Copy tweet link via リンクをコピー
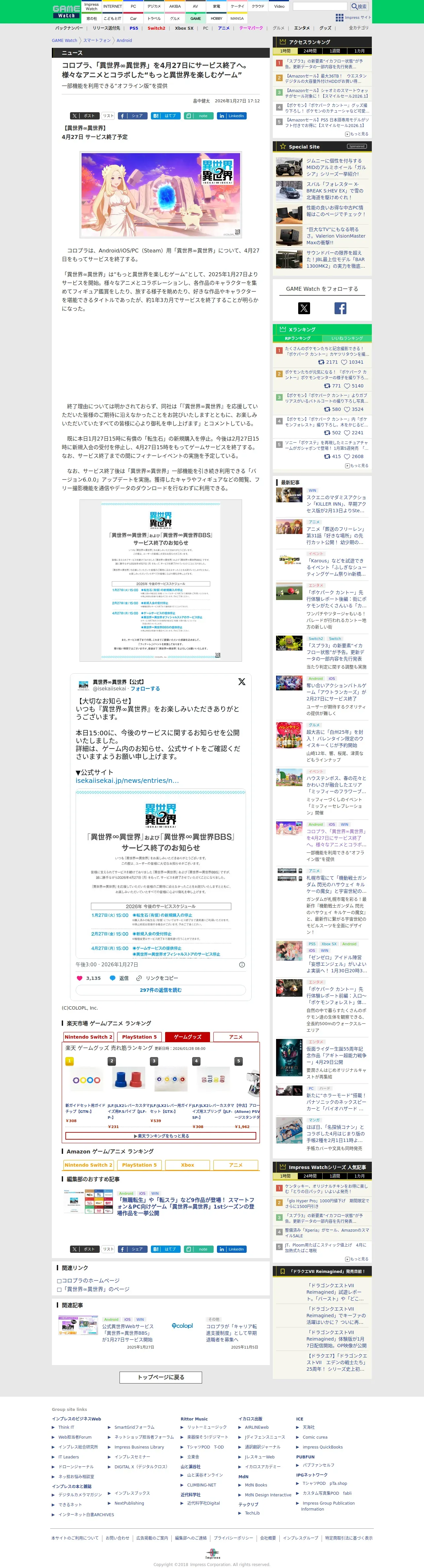This screenshot has height=1568, width=424. (157, 978)
